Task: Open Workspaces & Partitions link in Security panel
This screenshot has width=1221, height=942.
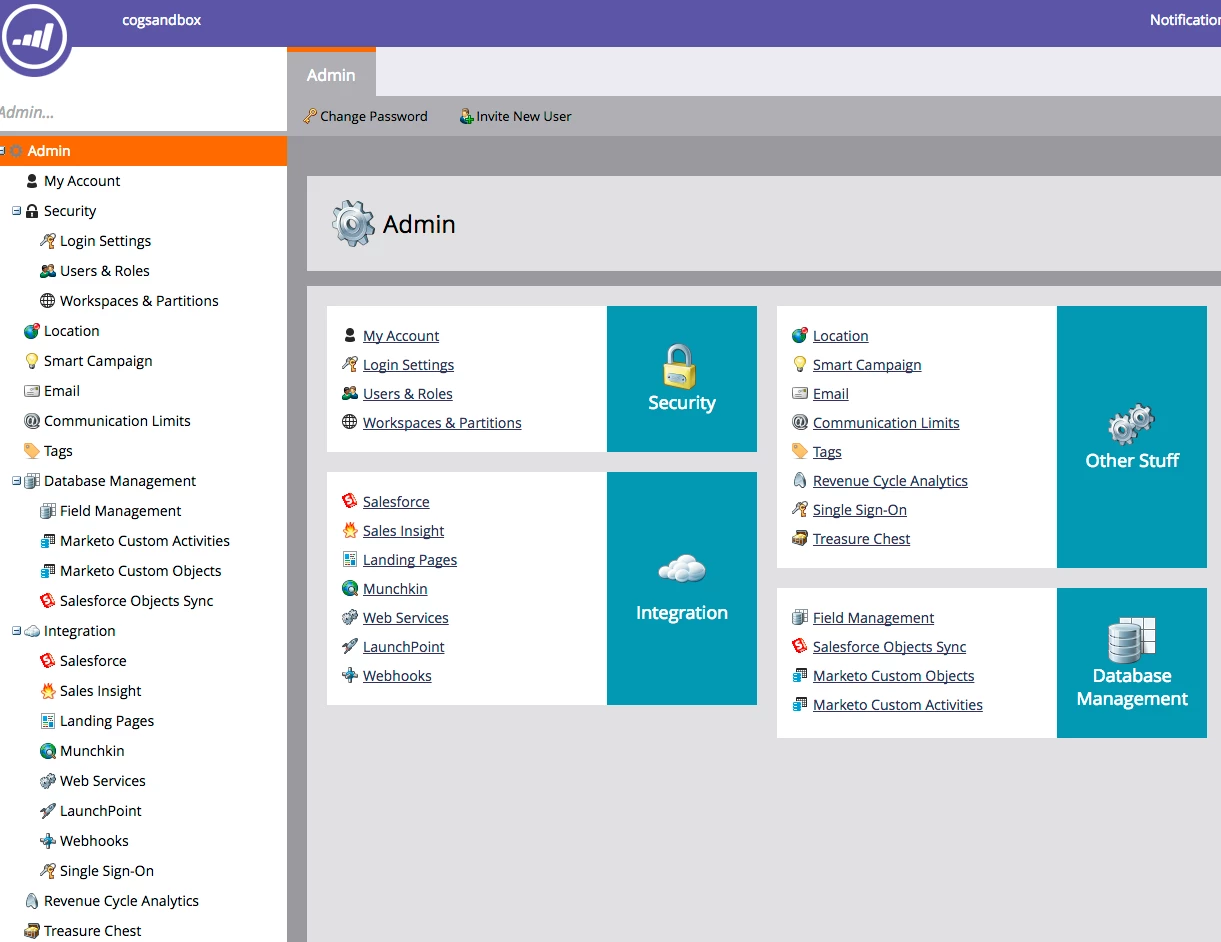Action: 442,423
